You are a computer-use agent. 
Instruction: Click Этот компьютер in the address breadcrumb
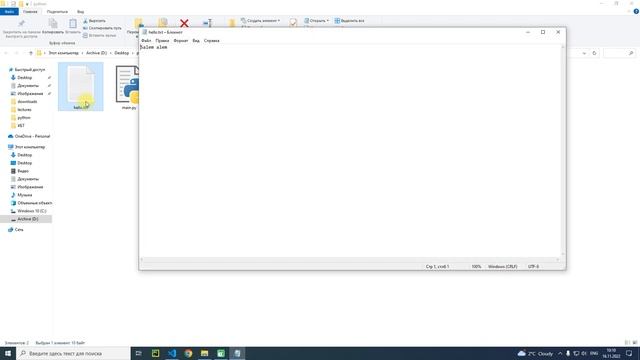(x=63, y=53)
